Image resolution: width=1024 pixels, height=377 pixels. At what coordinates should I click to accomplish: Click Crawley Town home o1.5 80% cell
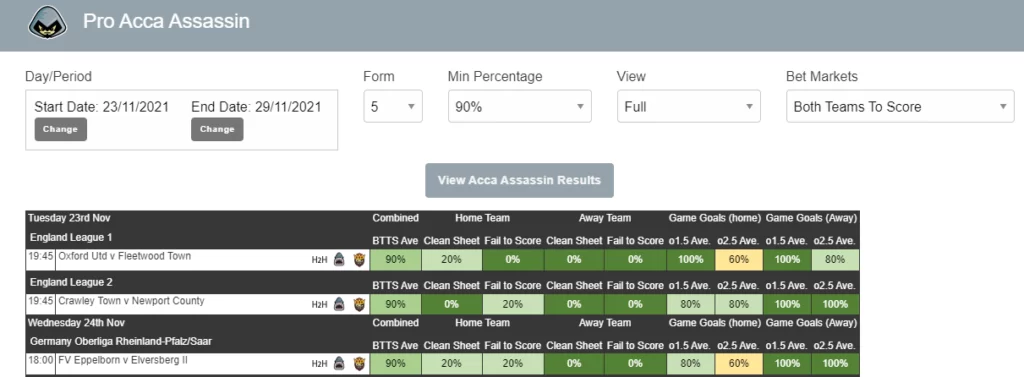point(691,304)
